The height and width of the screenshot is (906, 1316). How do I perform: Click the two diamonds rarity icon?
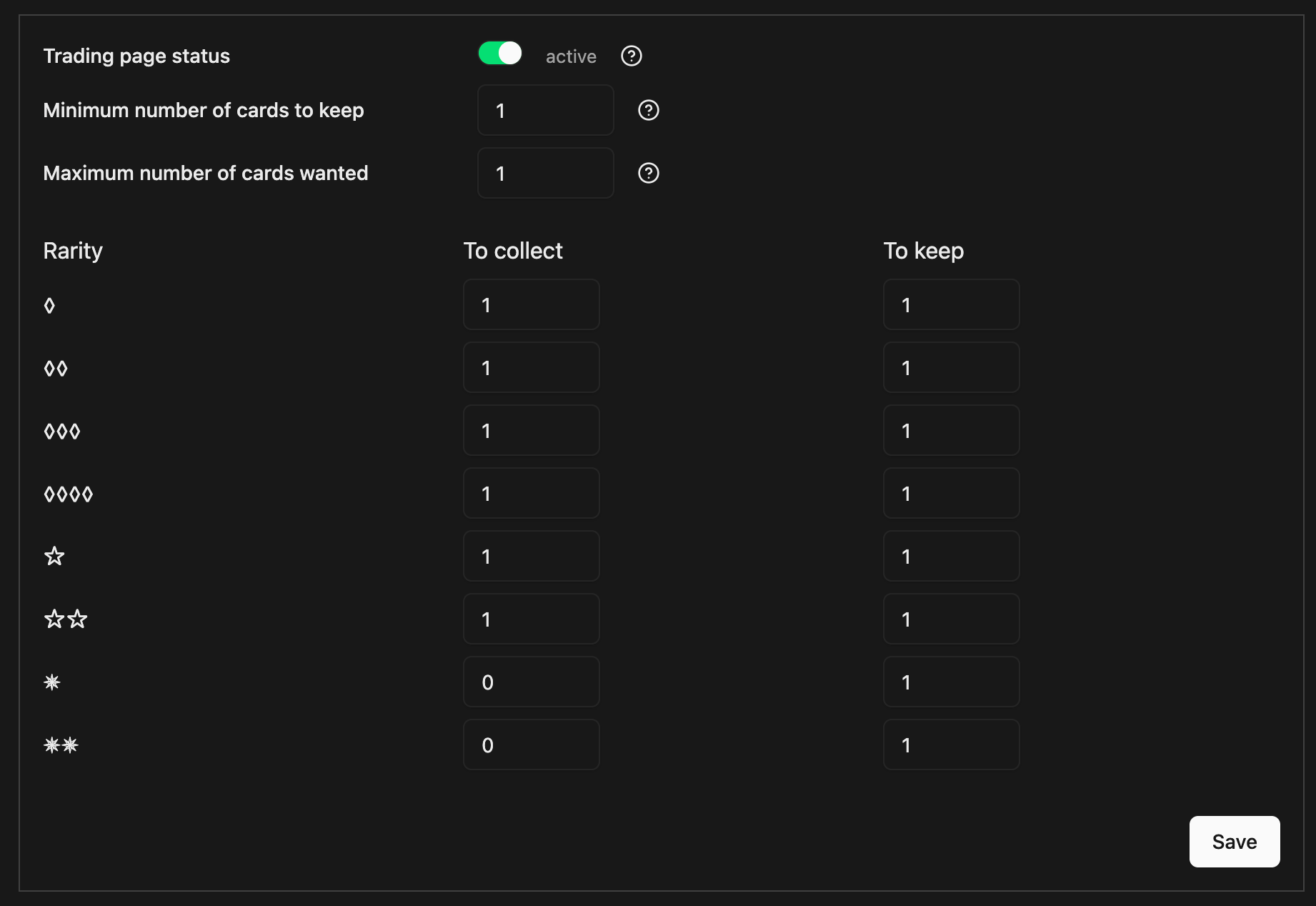(56, 369)
